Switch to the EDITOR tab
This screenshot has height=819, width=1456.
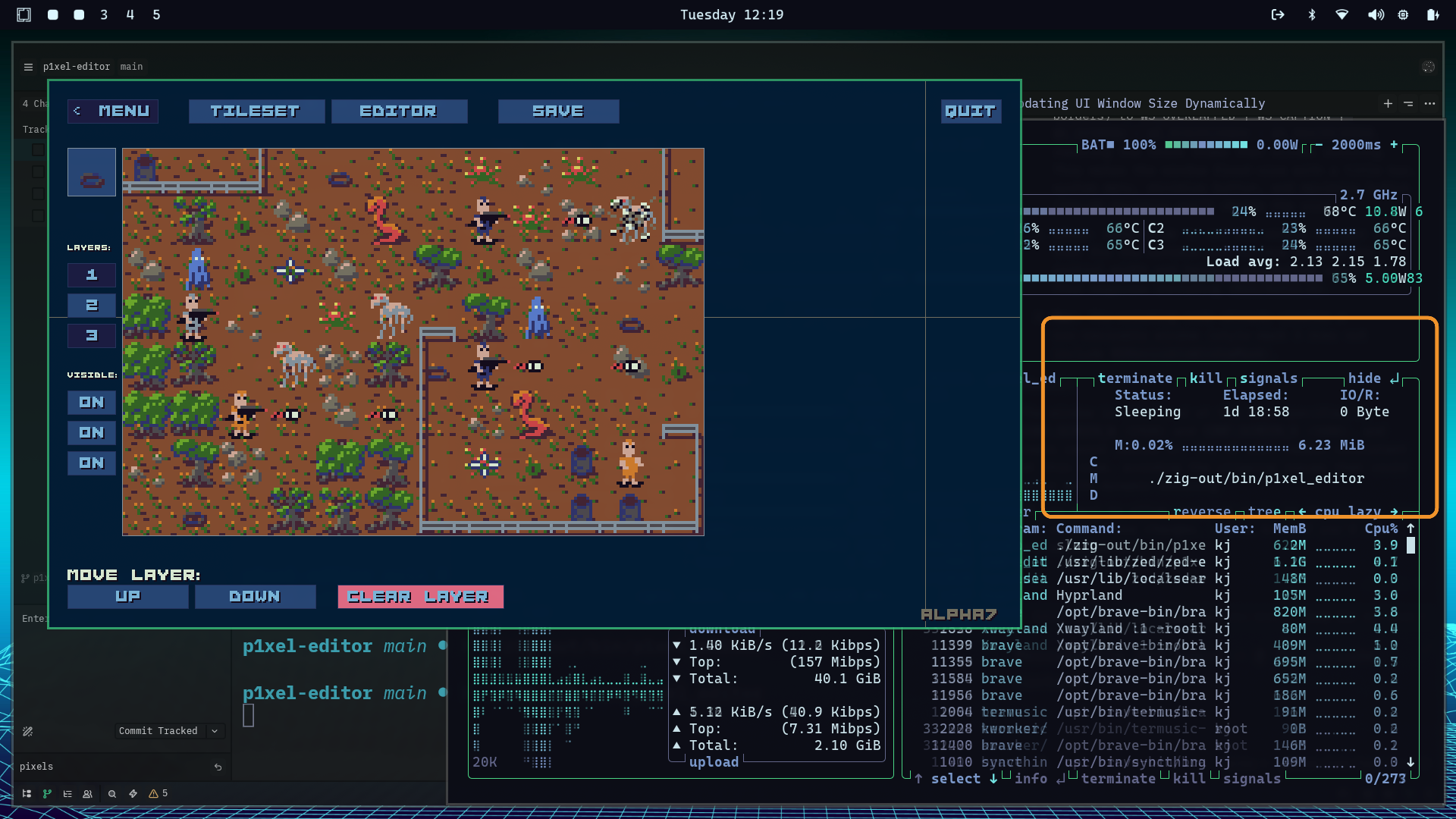398,111
